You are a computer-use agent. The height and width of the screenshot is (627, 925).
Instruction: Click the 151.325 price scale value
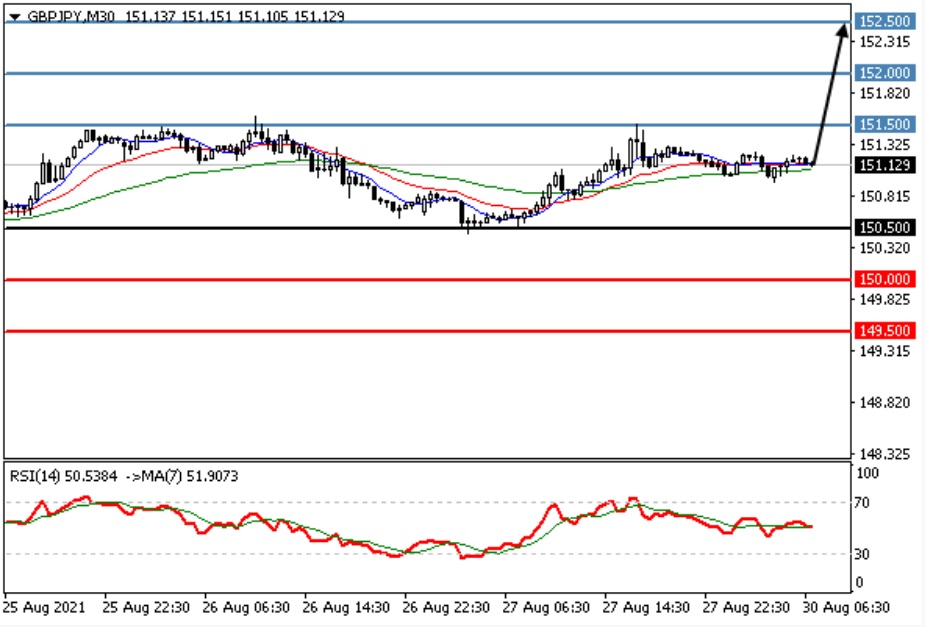(x=885, y=145)
